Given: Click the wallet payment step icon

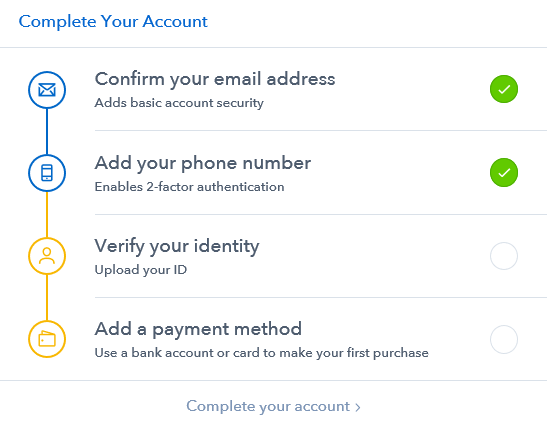Looking at the screenshot, I should coord(47,339).
